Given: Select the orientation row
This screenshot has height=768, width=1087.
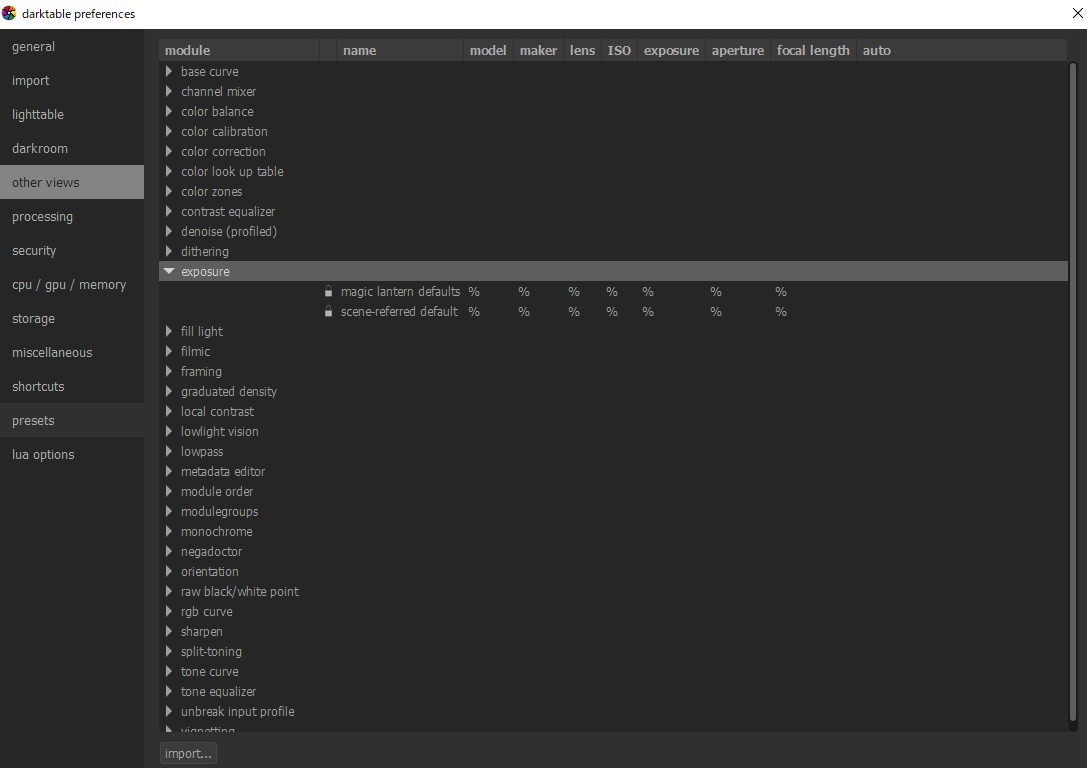Looking at the screenshot, I should tap(614, 572).
